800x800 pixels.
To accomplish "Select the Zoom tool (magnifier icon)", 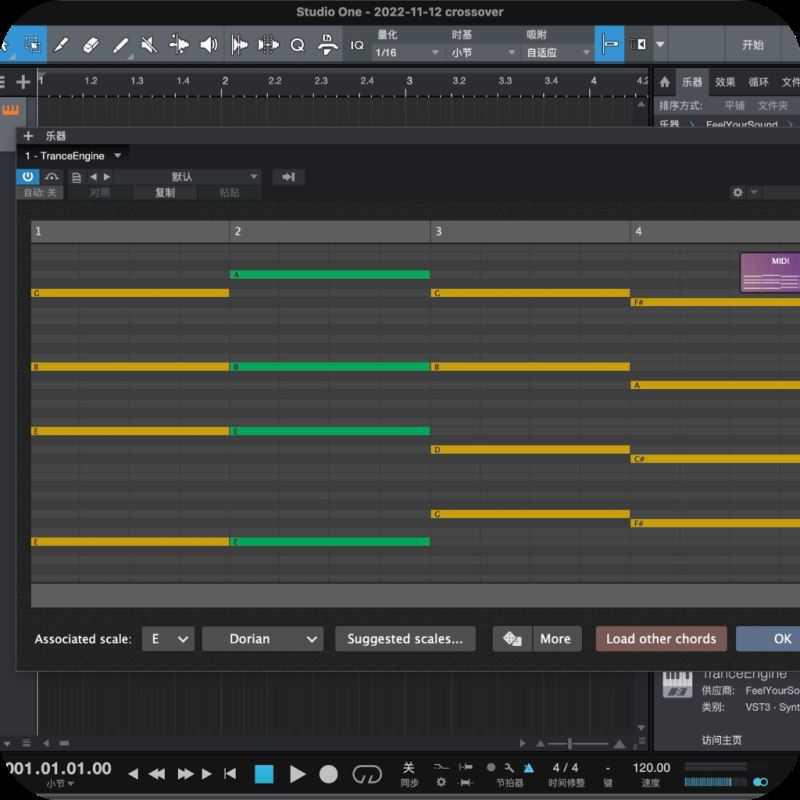I will coord(297,45).
